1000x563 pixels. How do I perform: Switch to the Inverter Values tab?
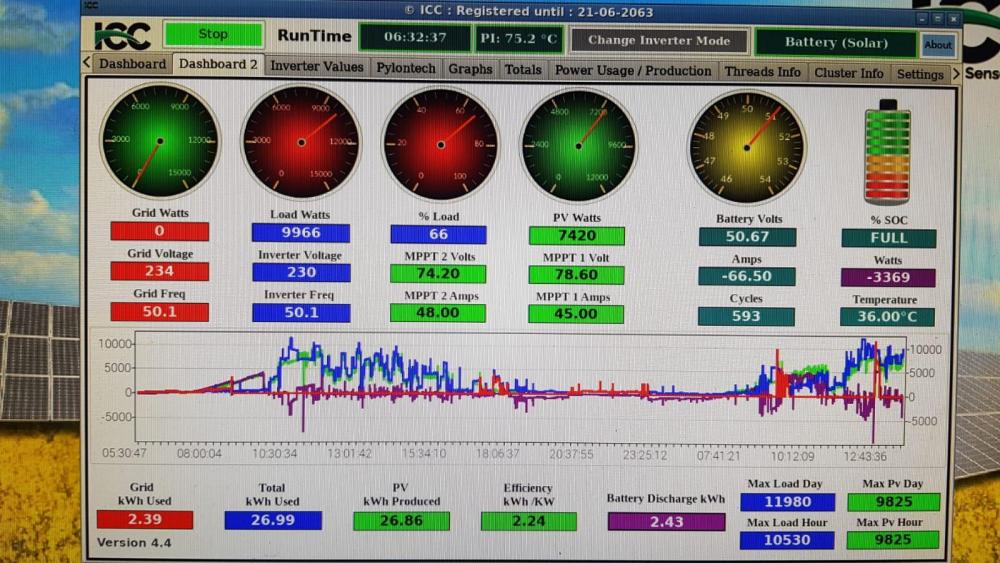click(x=316, y=66)
